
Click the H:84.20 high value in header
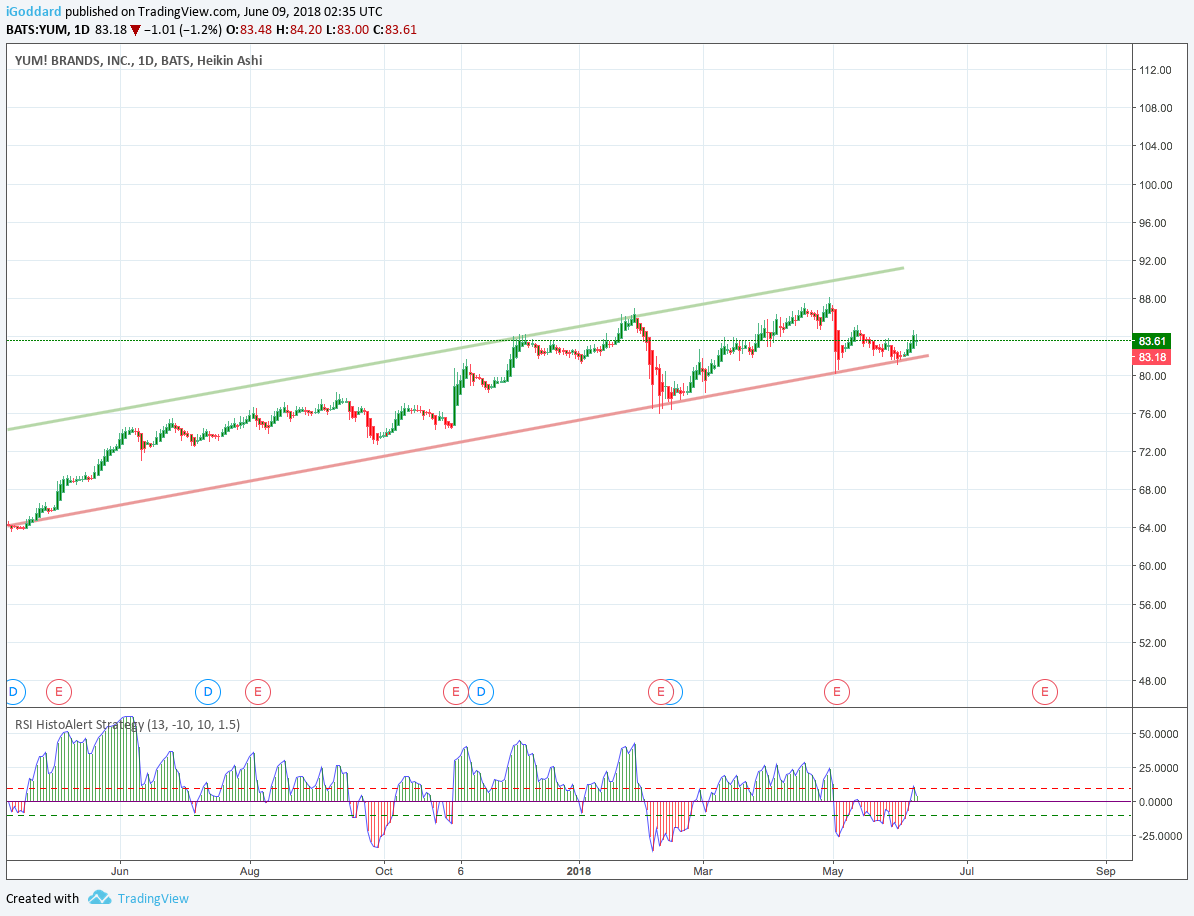pyautogui.click(x=298, y=30)
